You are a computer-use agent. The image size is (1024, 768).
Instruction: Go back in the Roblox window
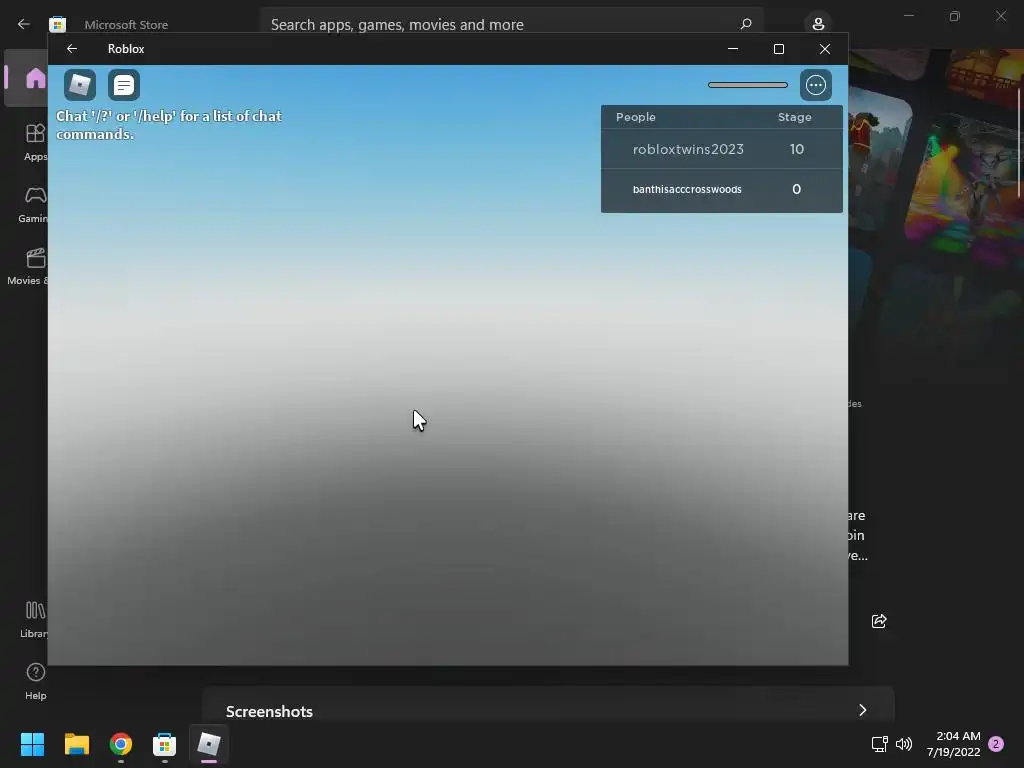72,49
